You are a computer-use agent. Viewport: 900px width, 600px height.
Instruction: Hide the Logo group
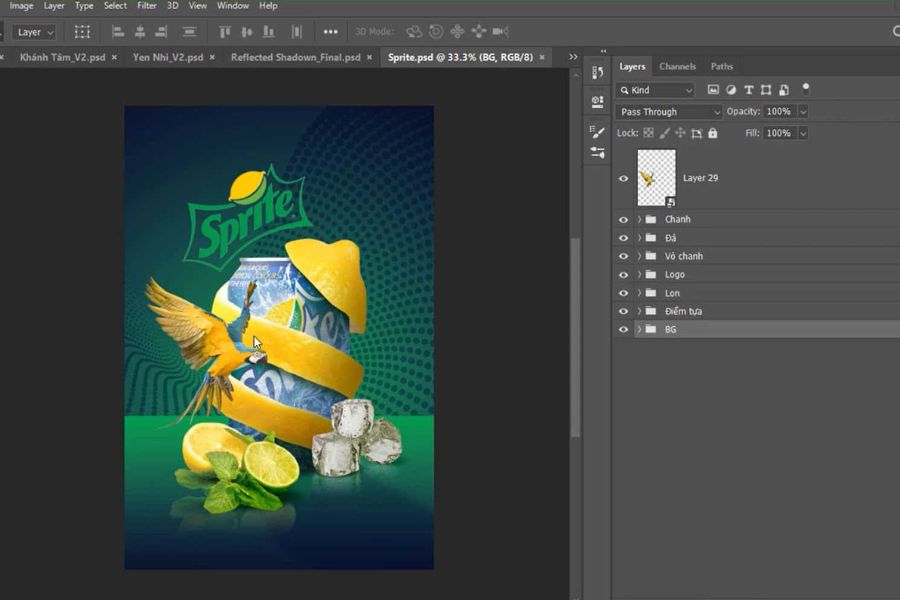[x=623, y=274]
